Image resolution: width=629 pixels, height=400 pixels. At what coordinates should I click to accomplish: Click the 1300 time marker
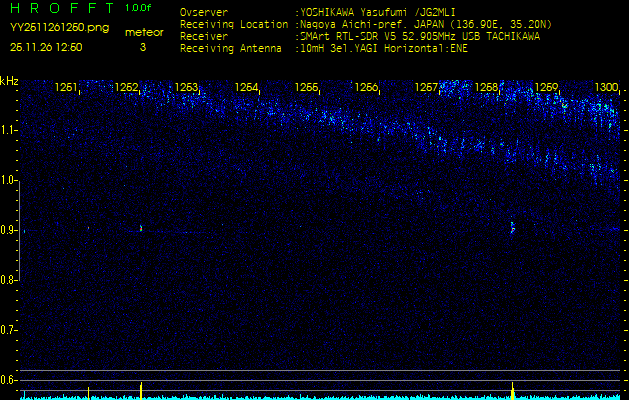pos(606,88)
